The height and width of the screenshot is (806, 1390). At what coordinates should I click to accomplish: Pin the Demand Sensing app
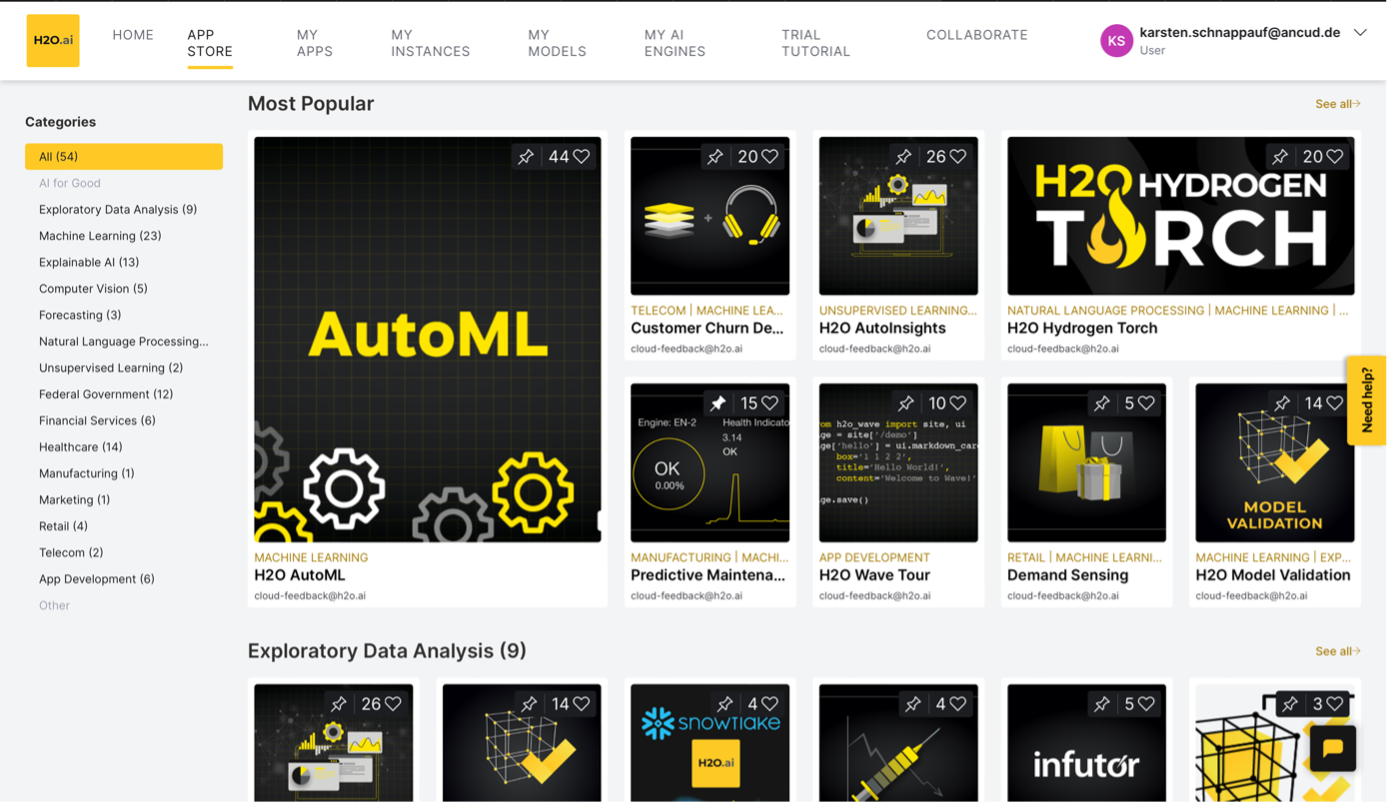(1100, 403)
